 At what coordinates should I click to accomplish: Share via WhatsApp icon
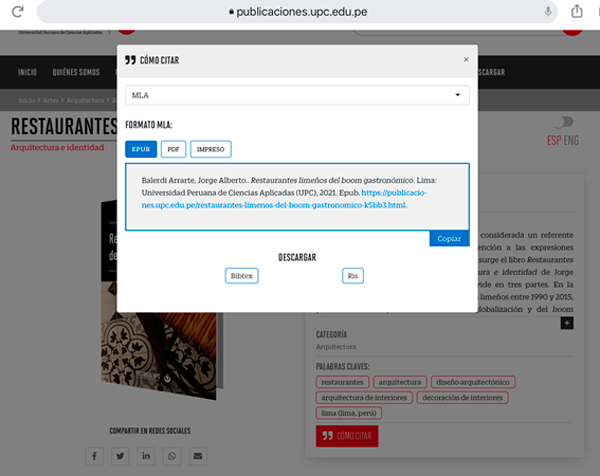(172, 456)
